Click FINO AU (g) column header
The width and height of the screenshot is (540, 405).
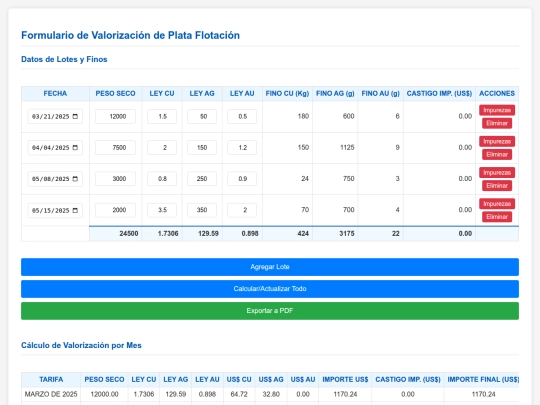(380, 93)
